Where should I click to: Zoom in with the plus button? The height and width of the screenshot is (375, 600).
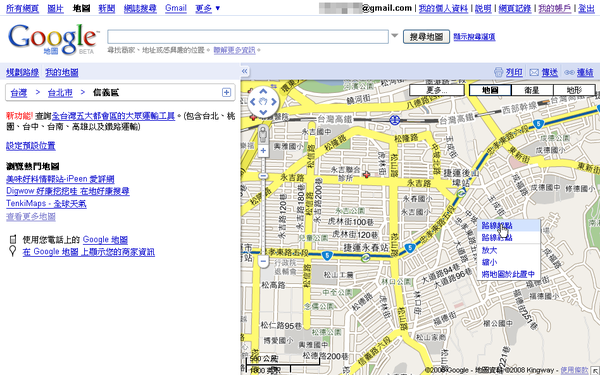pyautogui.click(x=263, y=150)
